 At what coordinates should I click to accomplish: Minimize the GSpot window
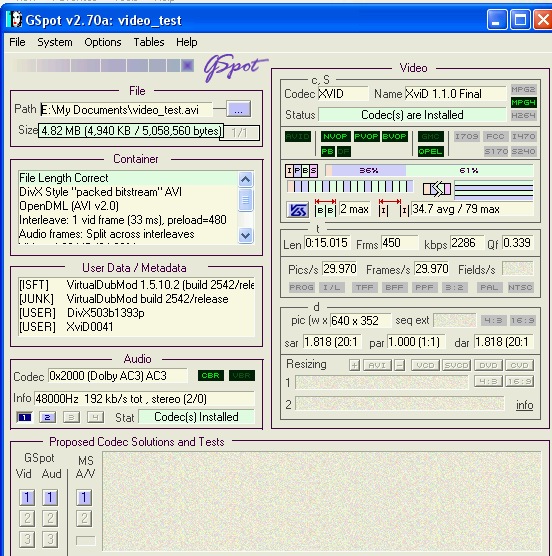pyautogui.click(x=497, y=20)
